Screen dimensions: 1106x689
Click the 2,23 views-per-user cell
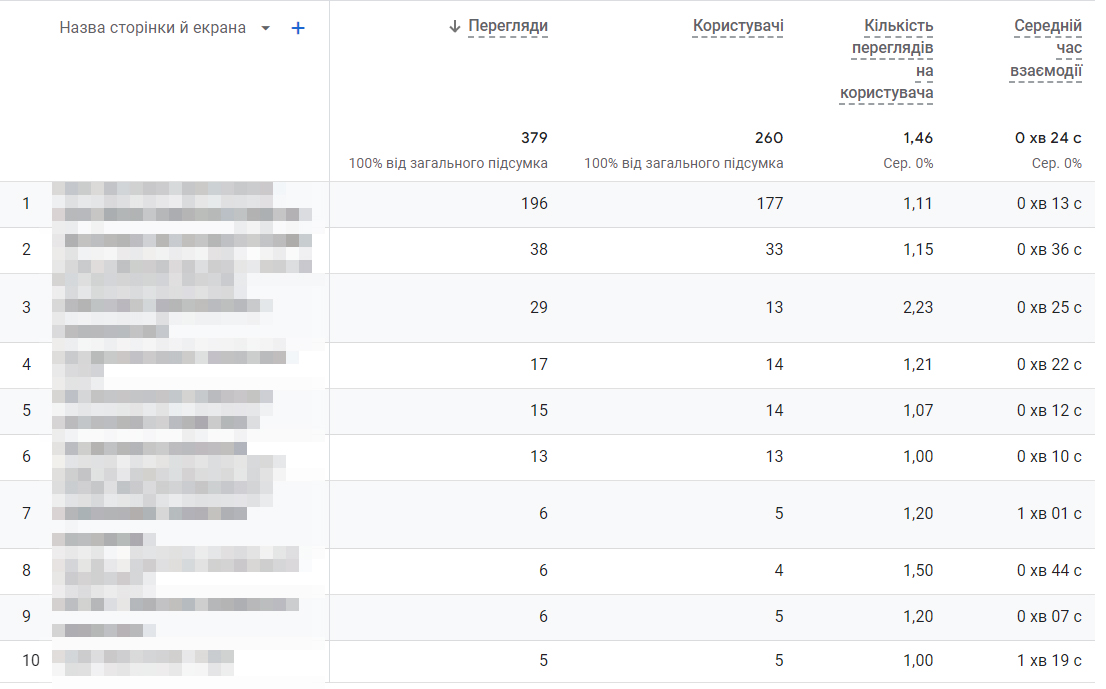click(x=917, y=307)
